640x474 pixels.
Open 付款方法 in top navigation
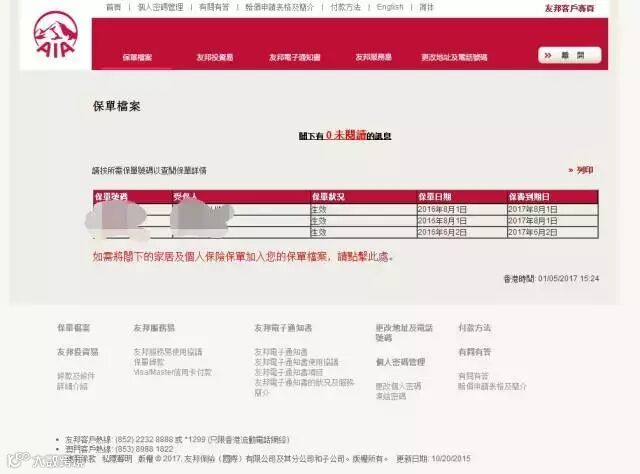345,7
